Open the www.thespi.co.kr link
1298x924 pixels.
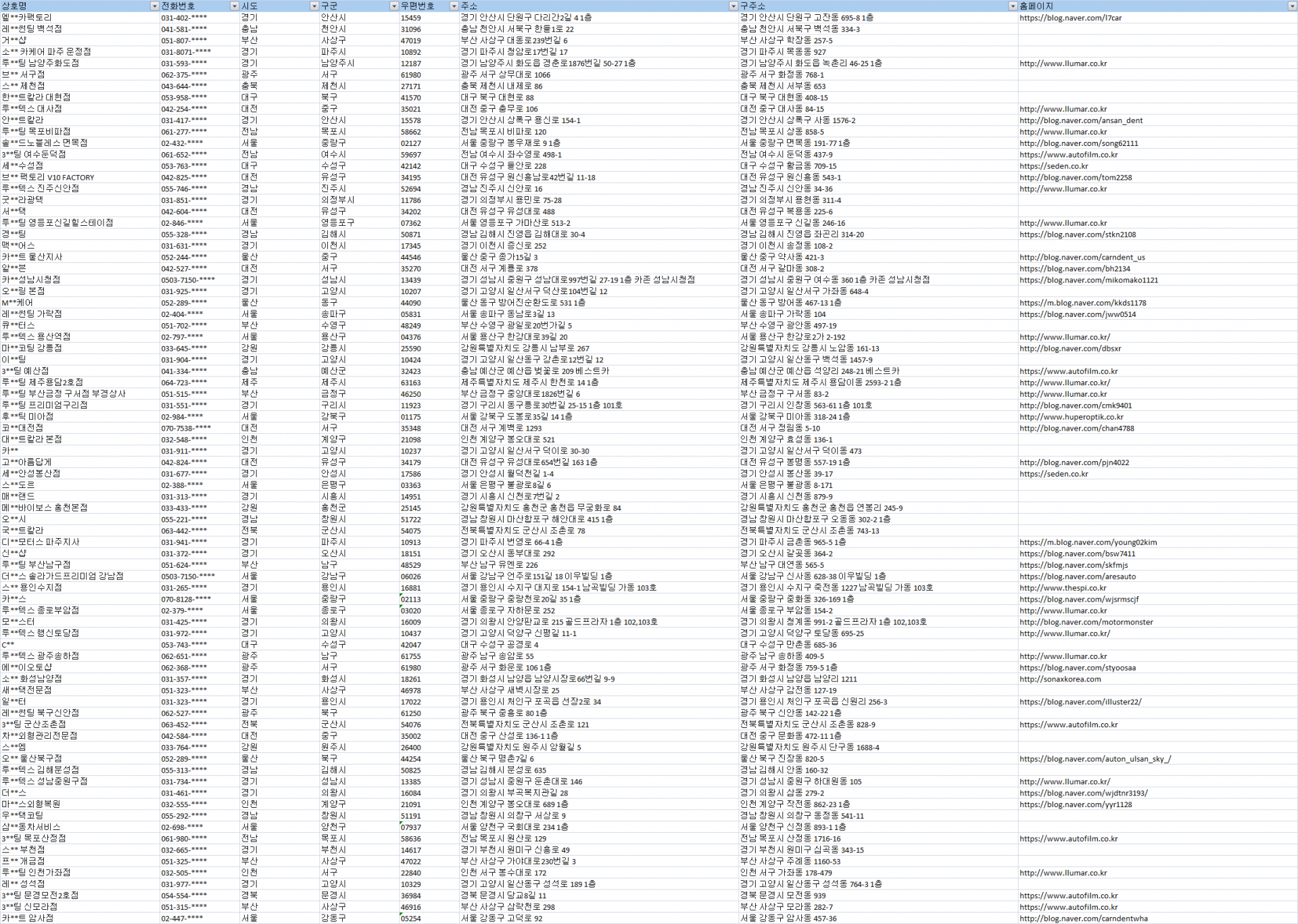click(1063, 587)
